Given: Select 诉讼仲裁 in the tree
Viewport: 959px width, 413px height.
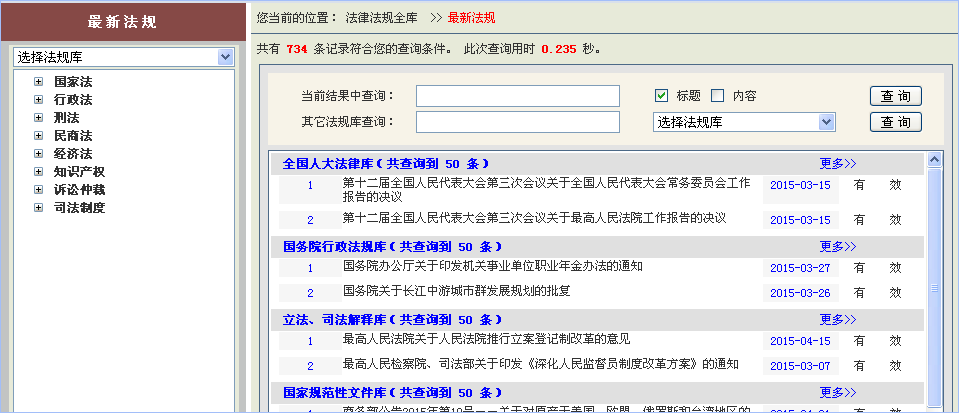Looking at the screenshot, I should click(80, 190).
